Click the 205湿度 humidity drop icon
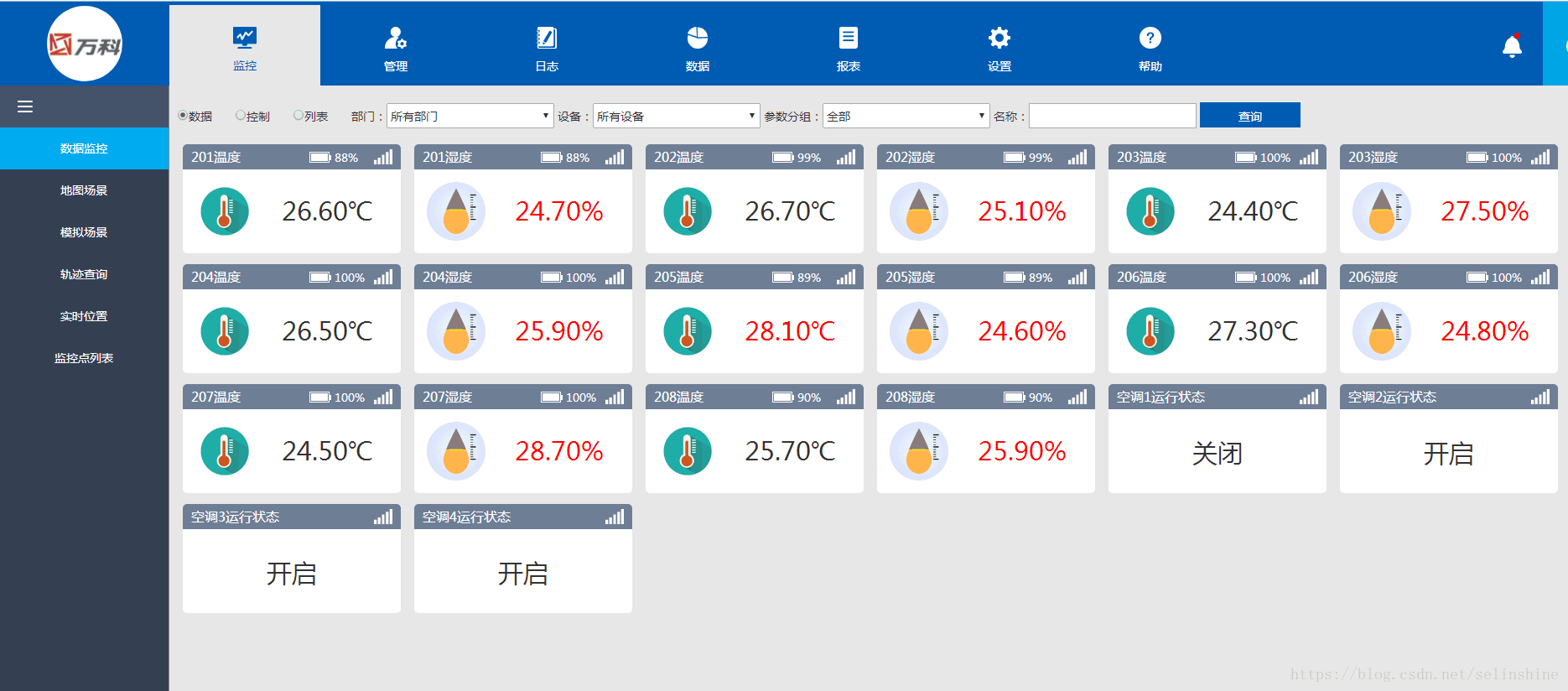1568x691 pixels. (x=919, y=331)
